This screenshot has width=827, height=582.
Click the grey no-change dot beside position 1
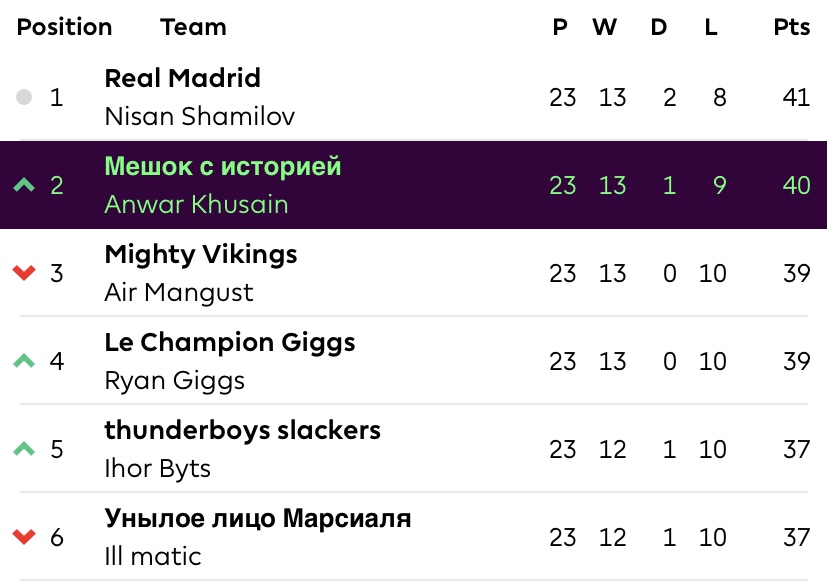point(24,97)
